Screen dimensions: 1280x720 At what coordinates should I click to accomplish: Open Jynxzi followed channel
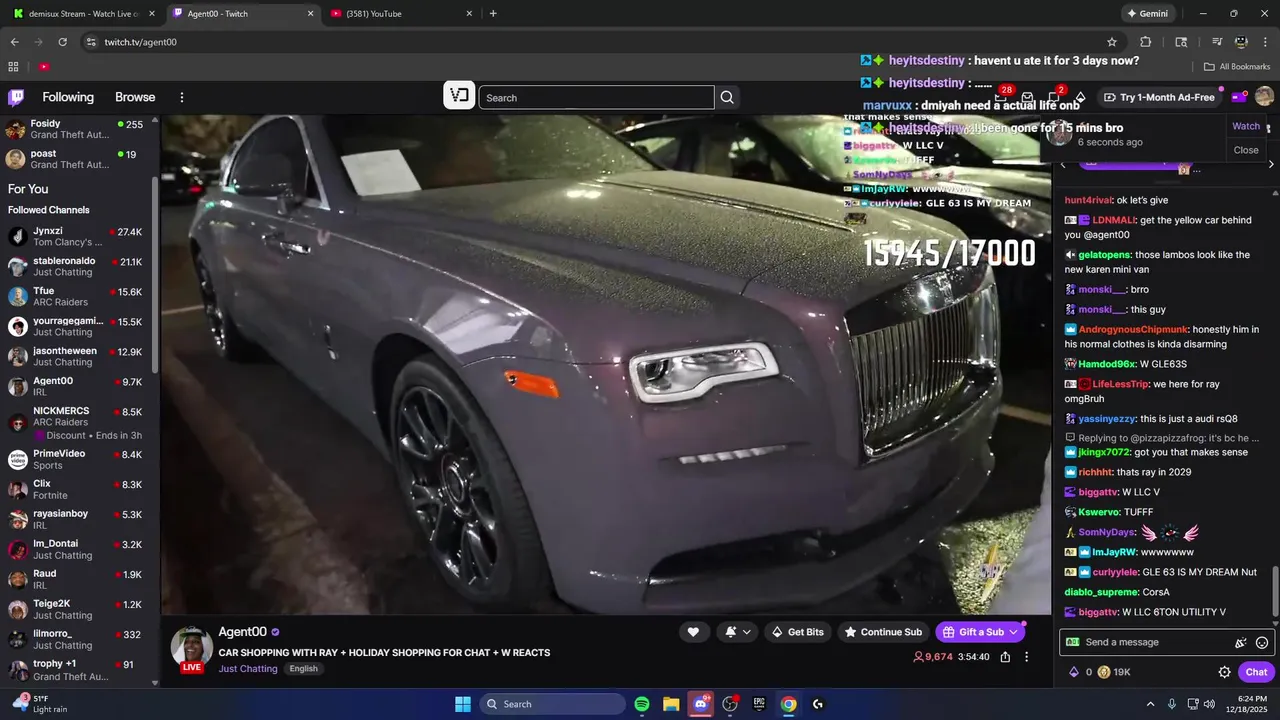[x=76, y=236]
